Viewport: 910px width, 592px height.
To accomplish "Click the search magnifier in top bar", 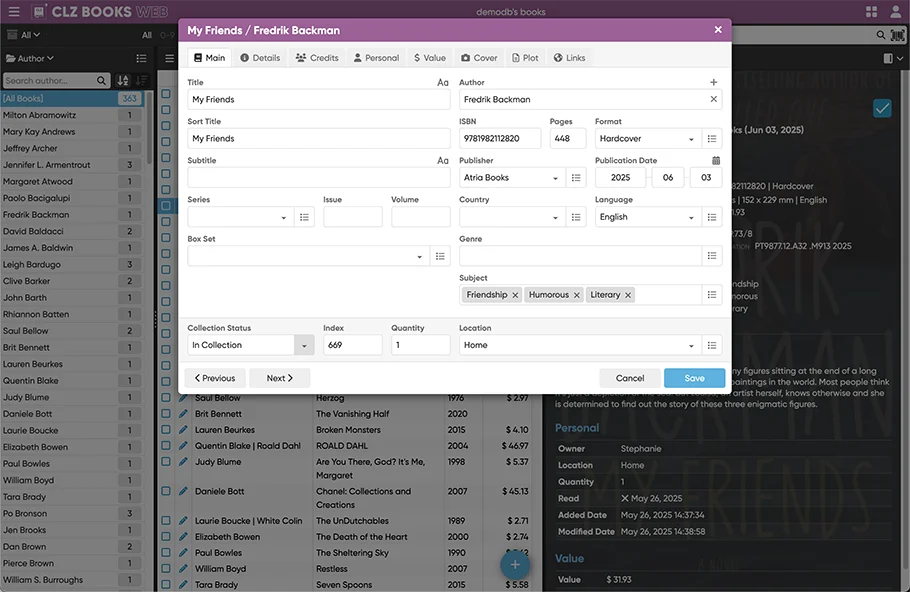I will 880,35.
